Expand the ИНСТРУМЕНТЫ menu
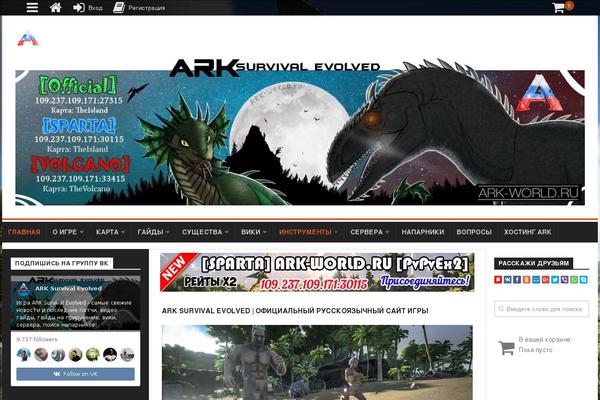 pos(308,232)
